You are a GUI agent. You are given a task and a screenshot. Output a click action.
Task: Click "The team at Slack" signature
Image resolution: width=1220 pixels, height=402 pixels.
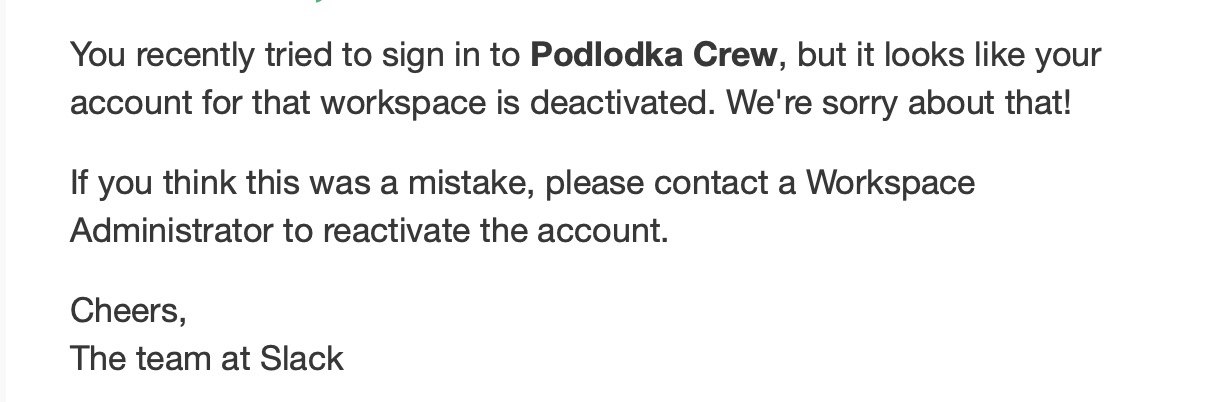[x=207, y=358]
